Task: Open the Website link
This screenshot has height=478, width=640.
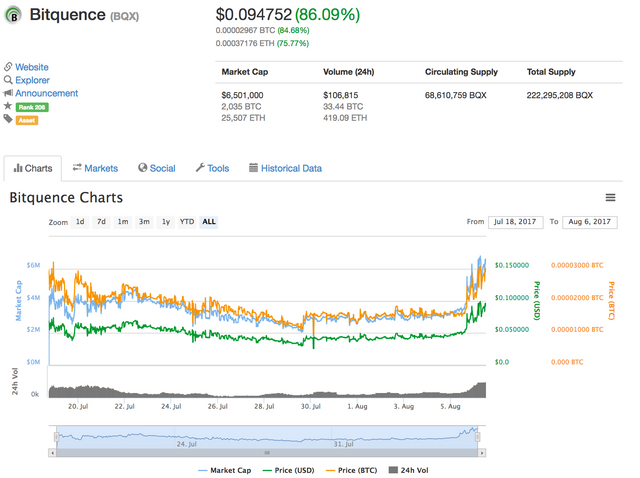Action: [32, 67]
